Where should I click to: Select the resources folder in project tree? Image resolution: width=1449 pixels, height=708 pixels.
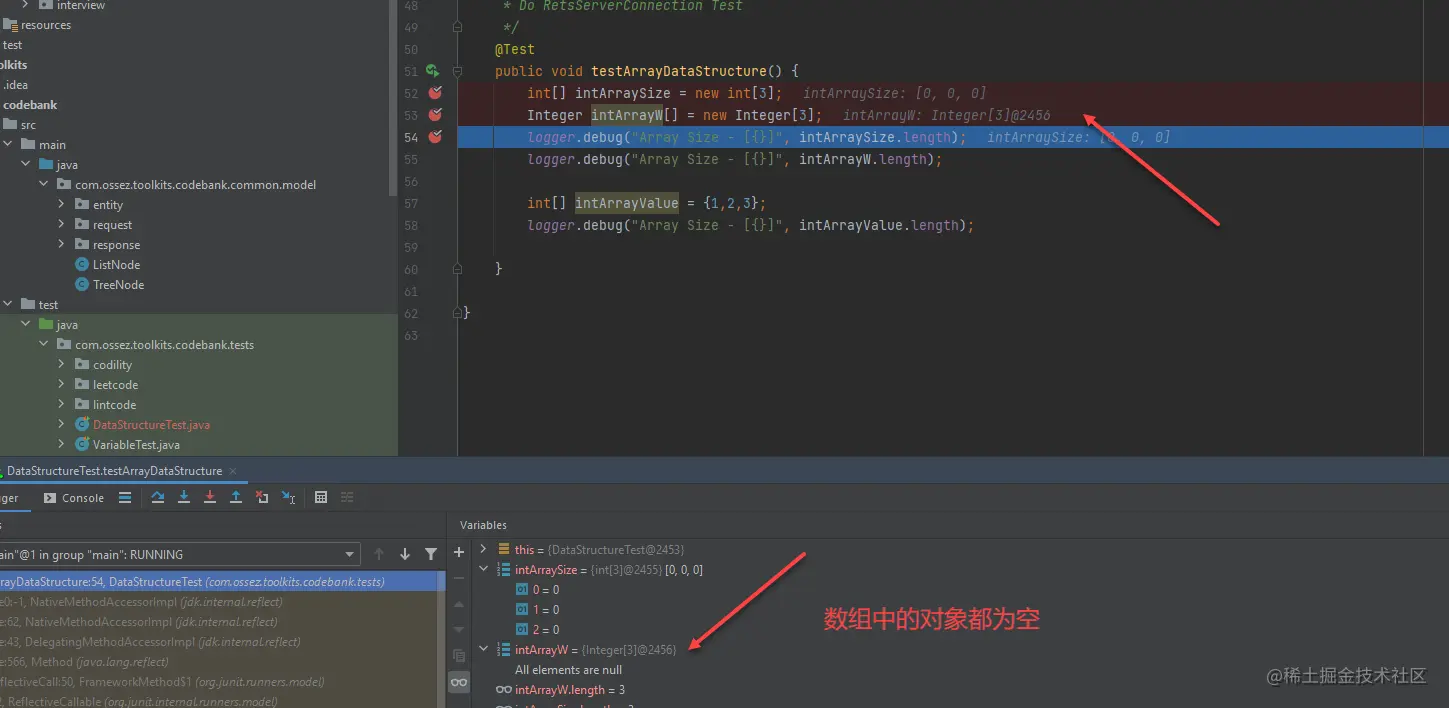38,25
